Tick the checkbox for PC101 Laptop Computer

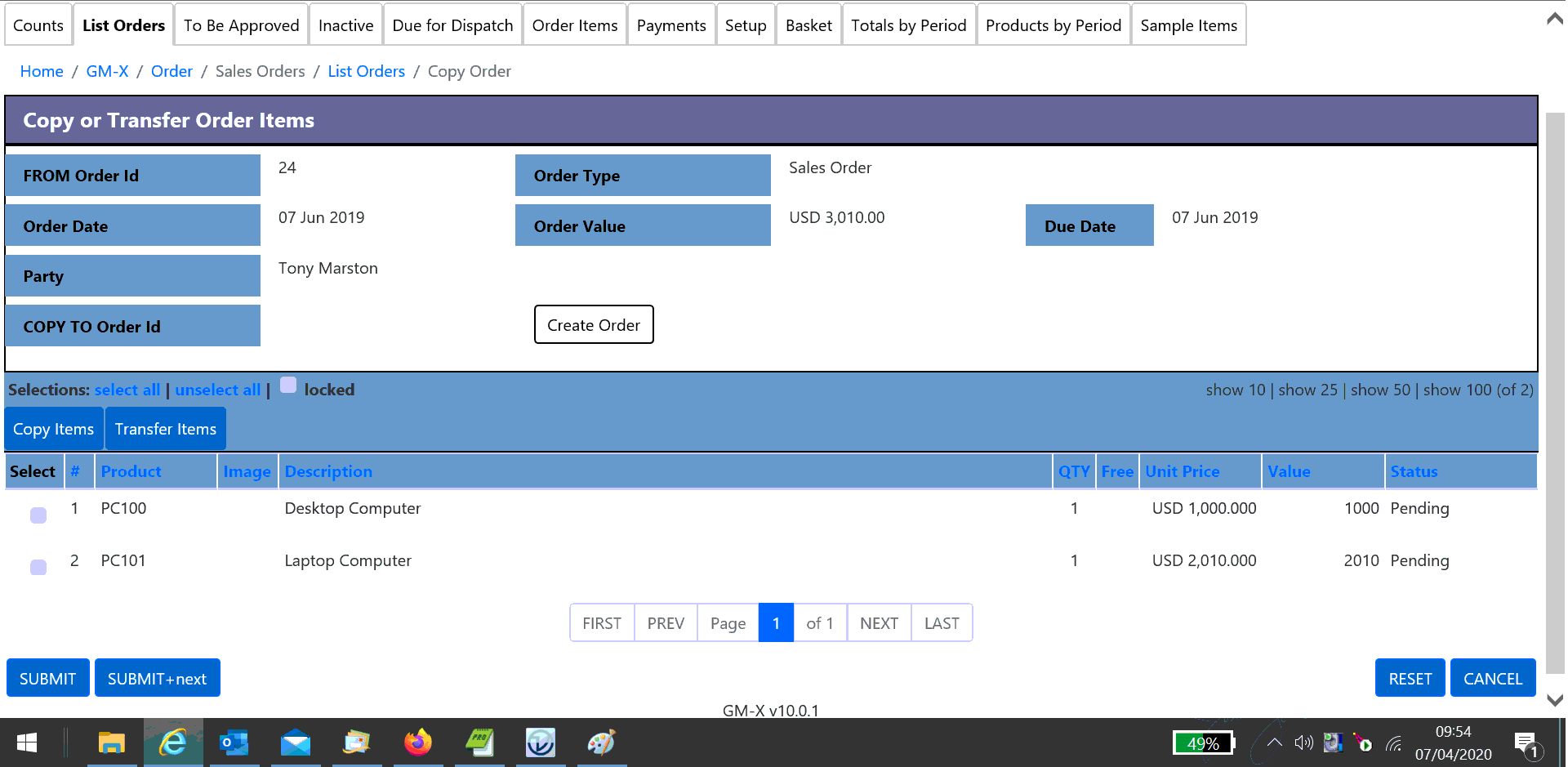[x=38, y=568]
